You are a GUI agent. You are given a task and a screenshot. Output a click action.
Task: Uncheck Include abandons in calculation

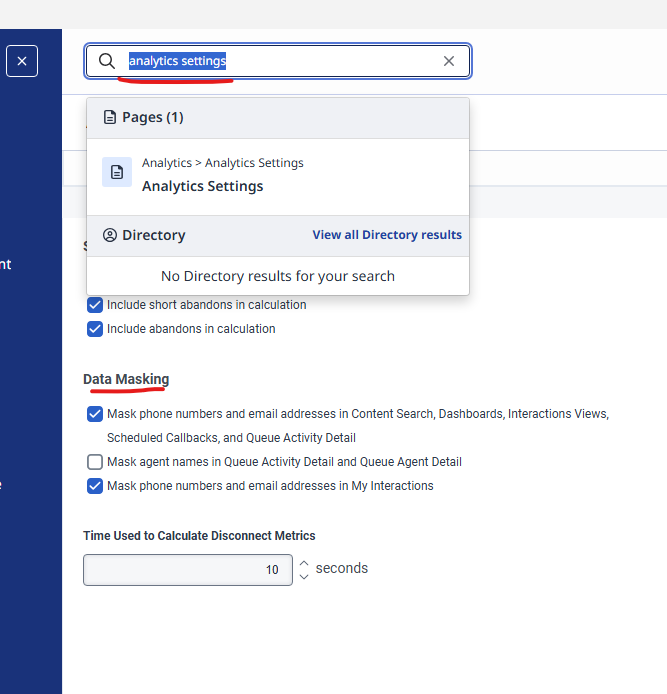[x=95, y=329]
